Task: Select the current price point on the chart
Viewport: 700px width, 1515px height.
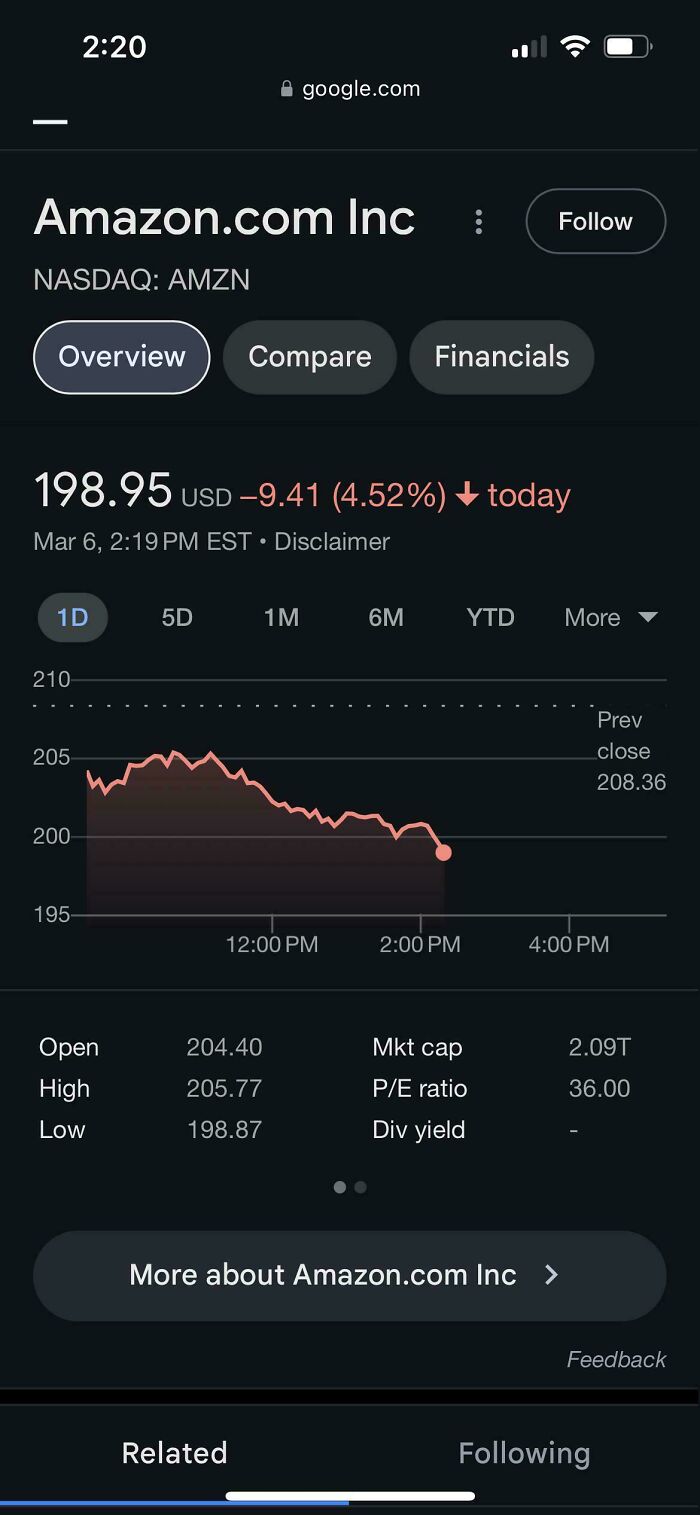Action: pos(443,851)
